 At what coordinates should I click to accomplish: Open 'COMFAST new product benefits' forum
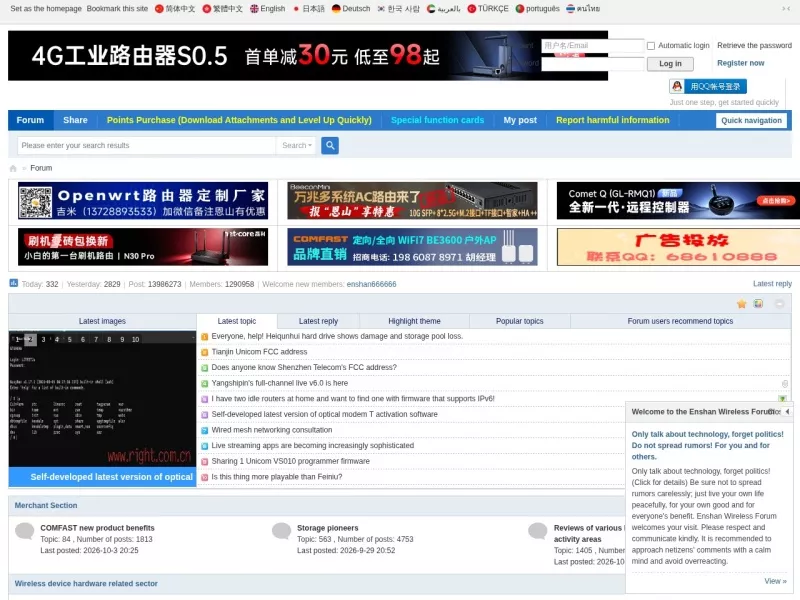pos(97,528)
